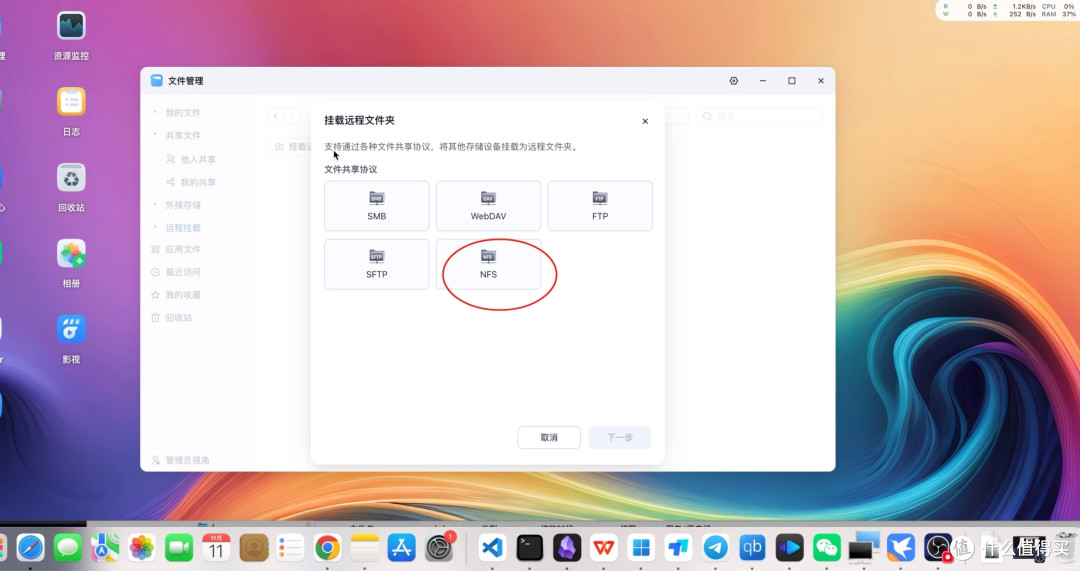Select the WebDAV protocol option
Image resolution: width=1080 pixels, height=571 pixels.
point(488,206)
